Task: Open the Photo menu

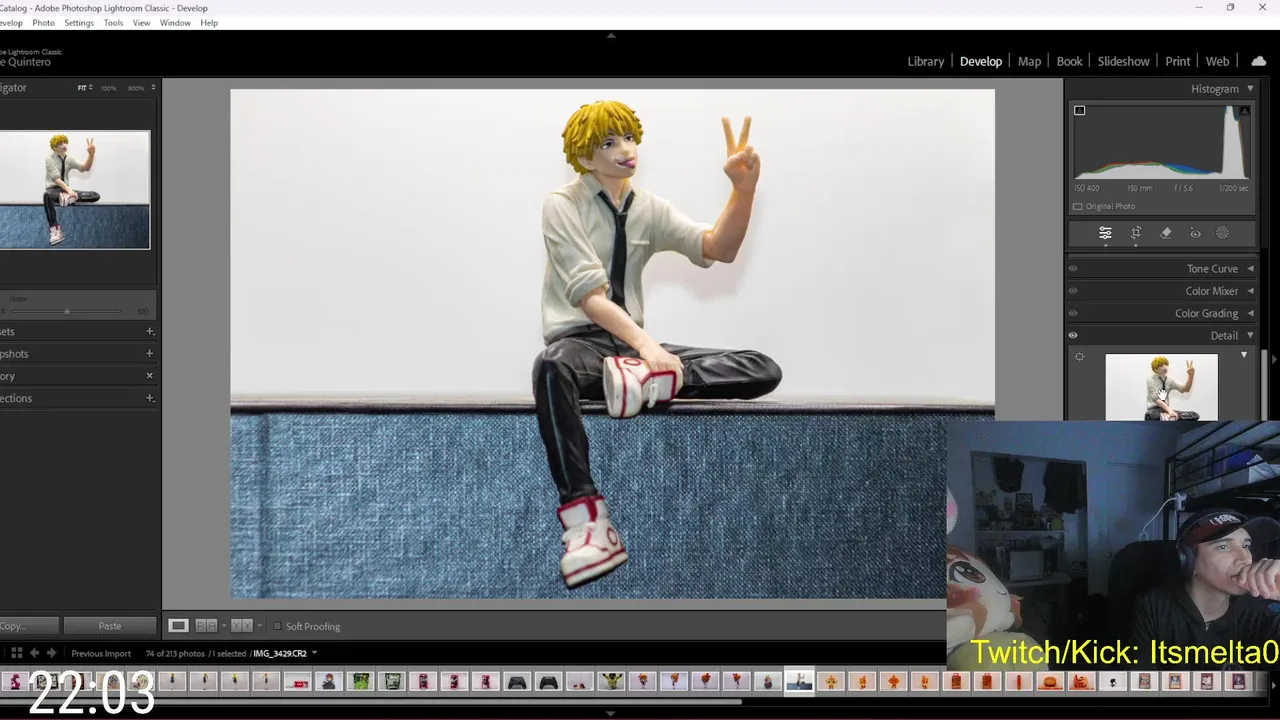Action: [x=43, y=23]
